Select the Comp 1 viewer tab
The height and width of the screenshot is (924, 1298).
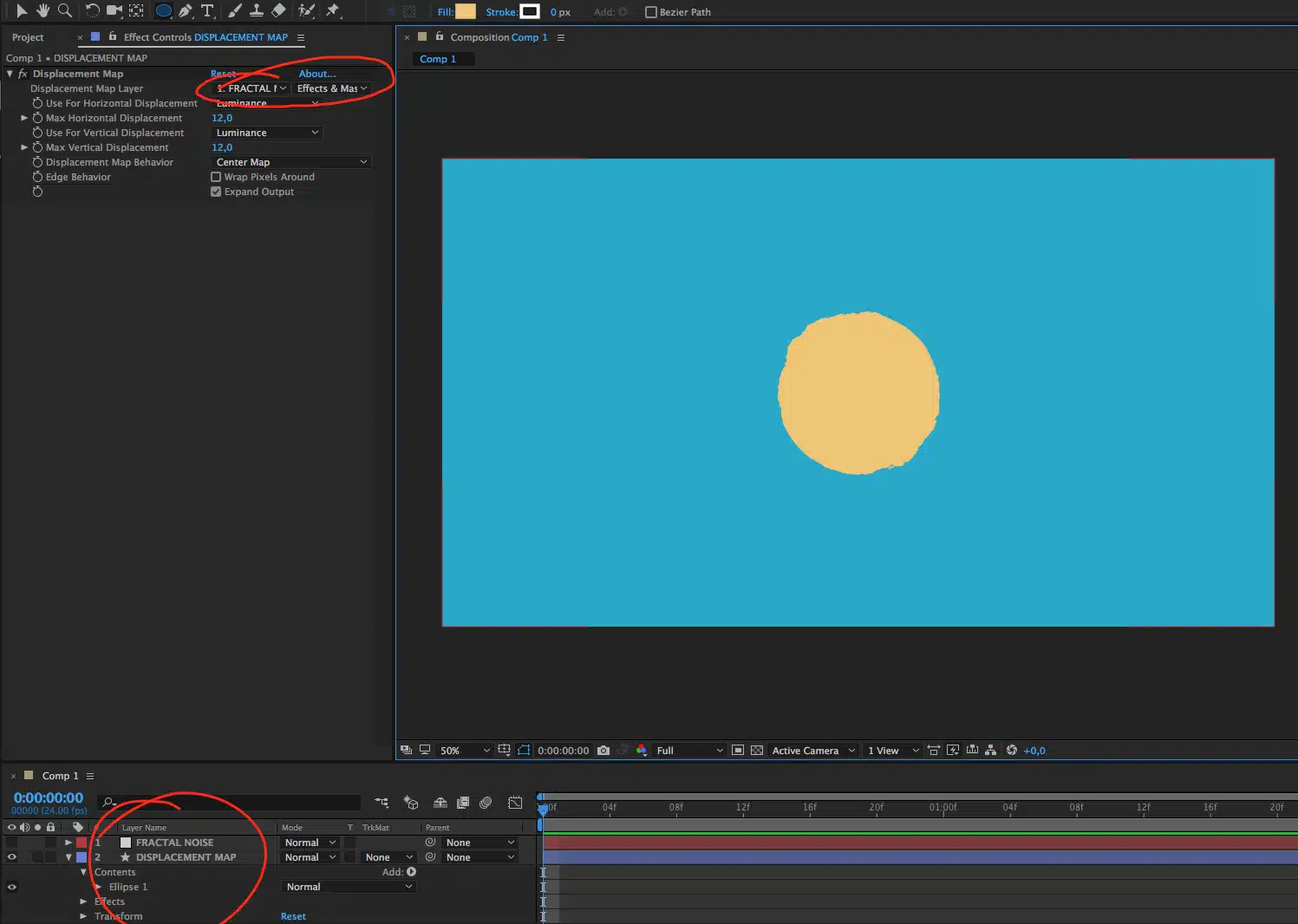click(x=438, y=59)
